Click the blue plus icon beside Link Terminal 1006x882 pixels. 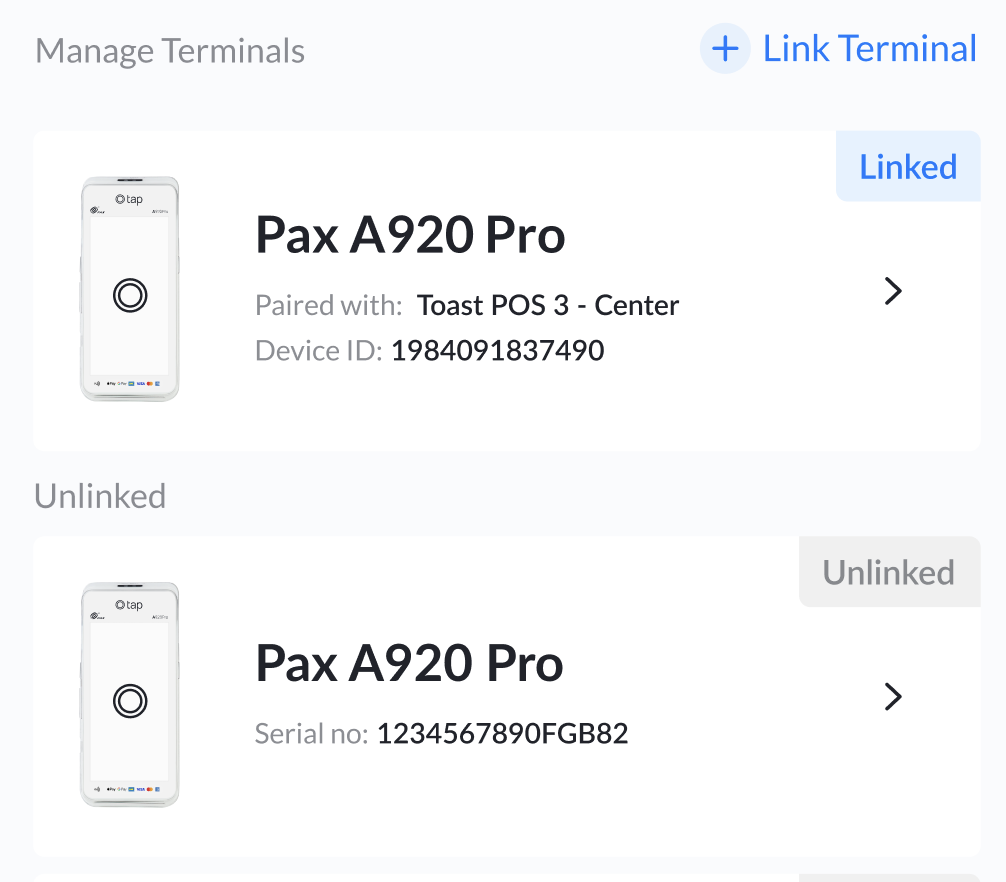(725, 49)
